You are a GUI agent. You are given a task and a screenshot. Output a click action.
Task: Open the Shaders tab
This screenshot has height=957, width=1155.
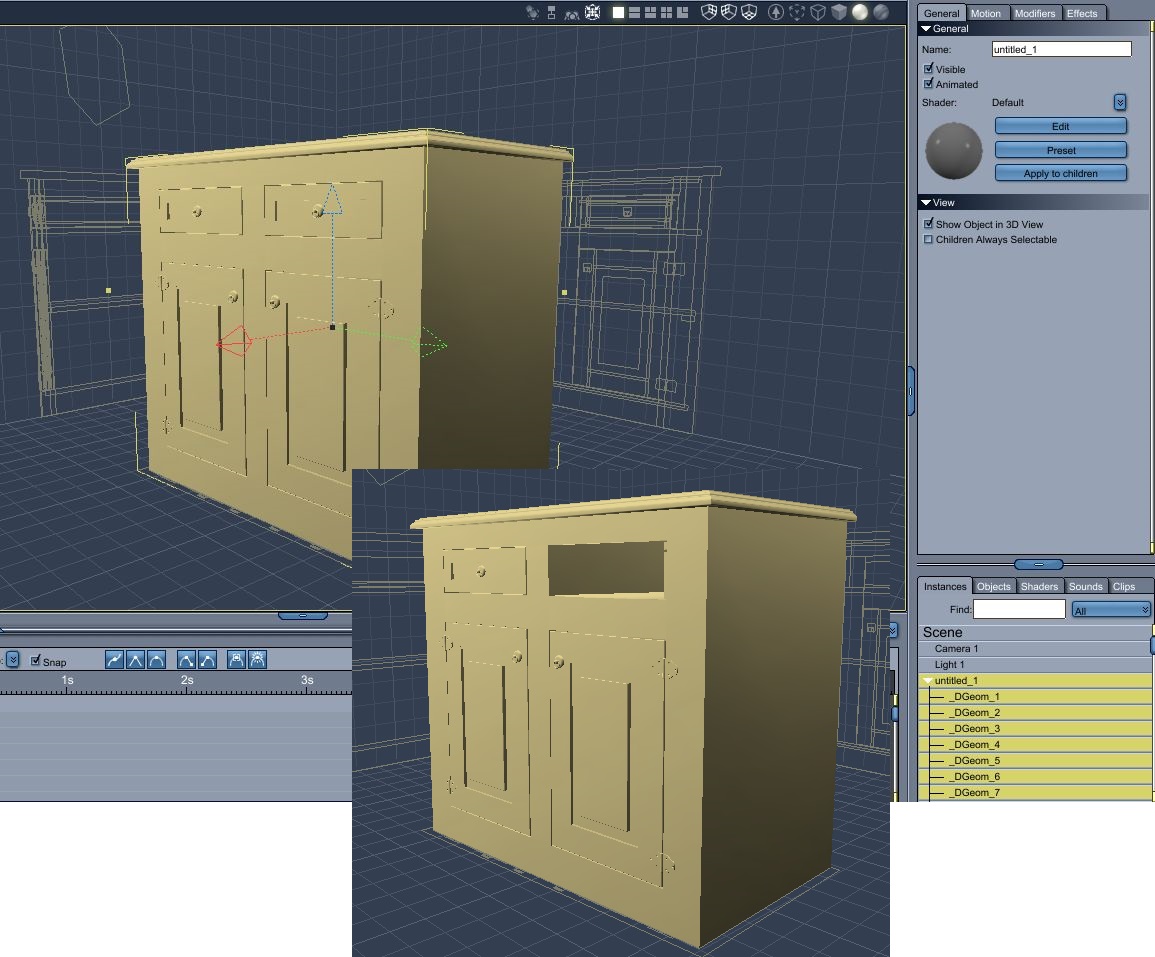click(x=1039, y=587)
